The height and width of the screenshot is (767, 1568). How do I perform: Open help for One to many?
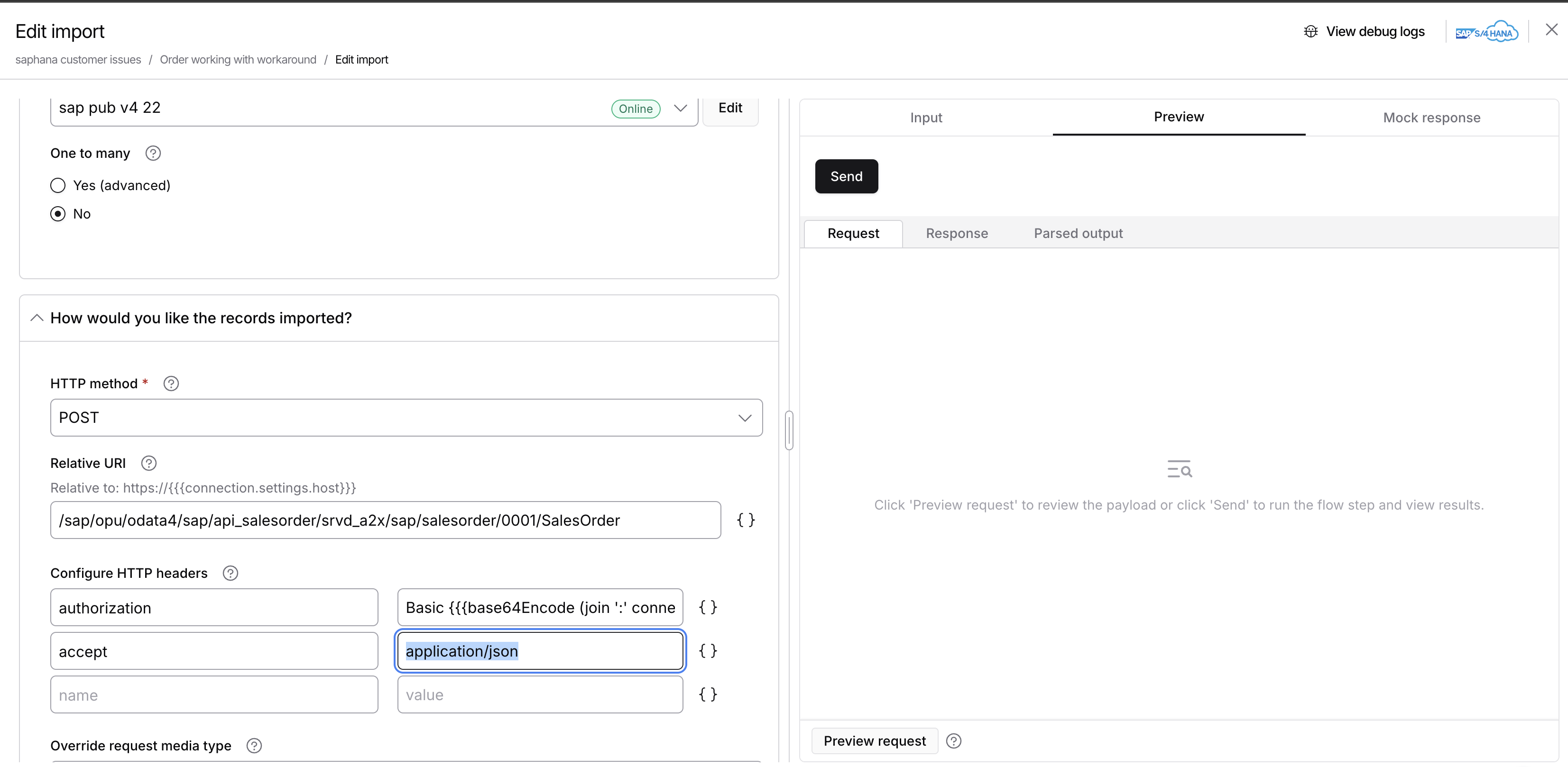coord(153,153)
